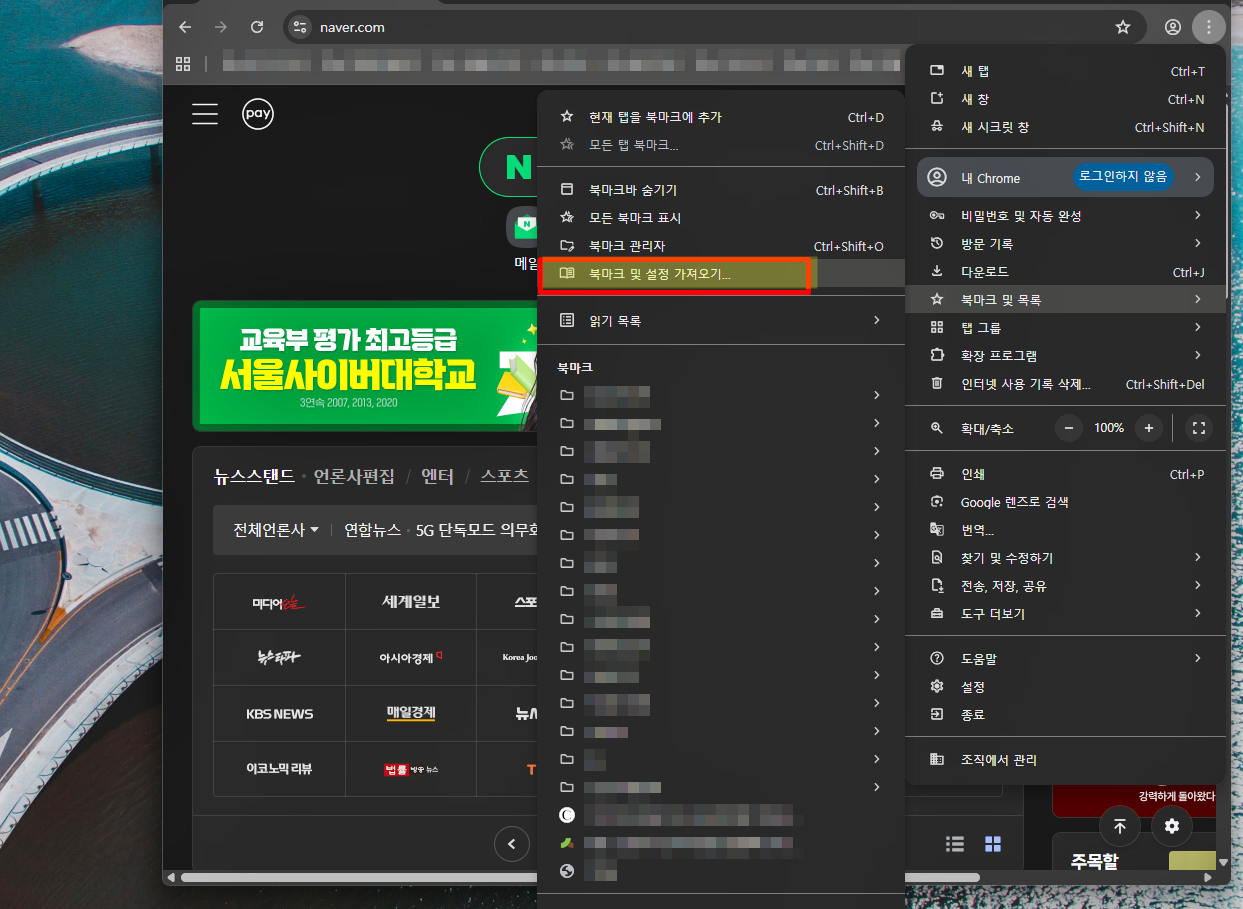Open 아시아경제 press tile
This screenshot has width=1243, height=909.
coord(411,658)
